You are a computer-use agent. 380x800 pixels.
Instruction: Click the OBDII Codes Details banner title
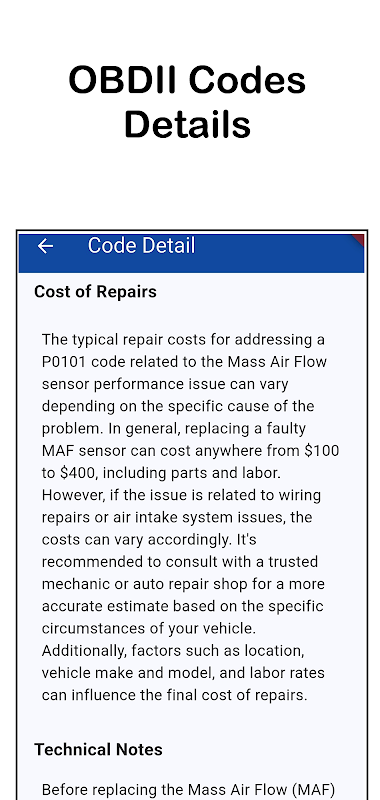pos(187,102)
